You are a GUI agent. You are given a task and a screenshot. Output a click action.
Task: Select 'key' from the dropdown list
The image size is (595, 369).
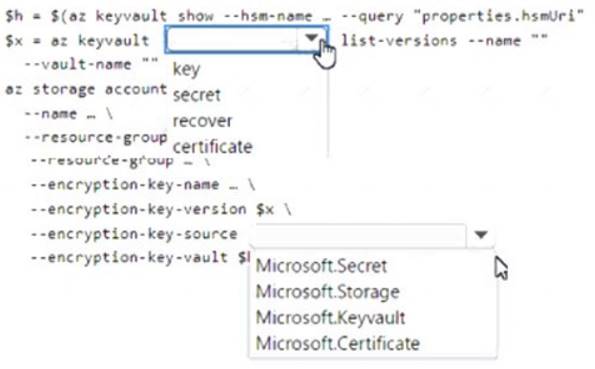(x=186, y=69)
